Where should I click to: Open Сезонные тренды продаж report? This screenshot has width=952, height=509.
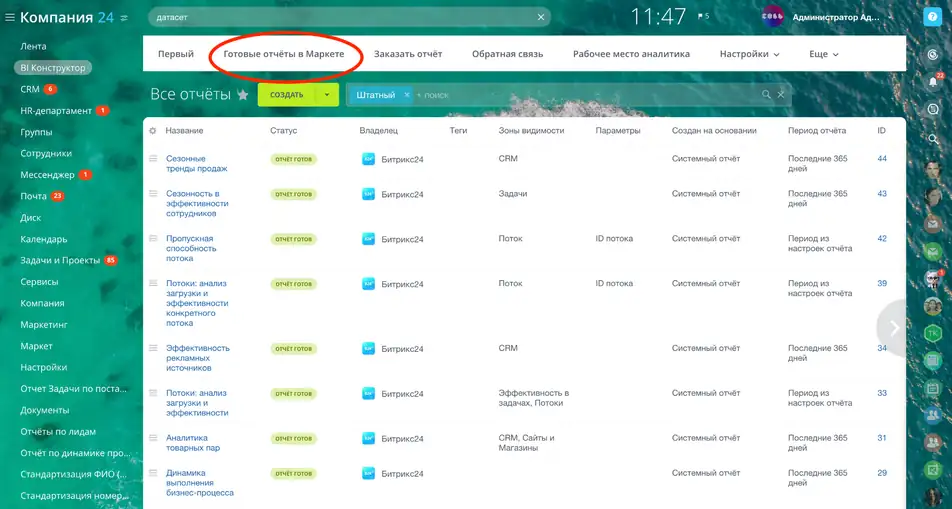[197, 163]
